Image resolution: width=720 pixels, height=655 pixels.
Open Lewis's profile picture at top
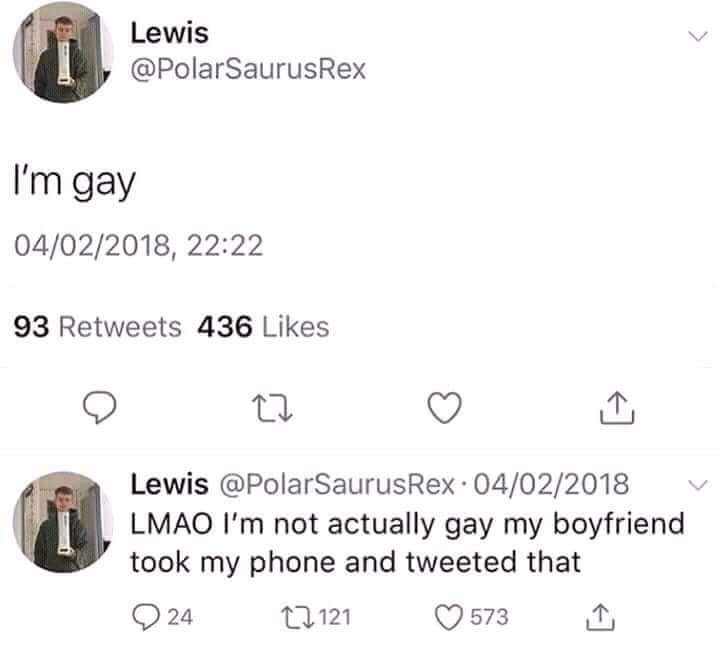[63, 53]
